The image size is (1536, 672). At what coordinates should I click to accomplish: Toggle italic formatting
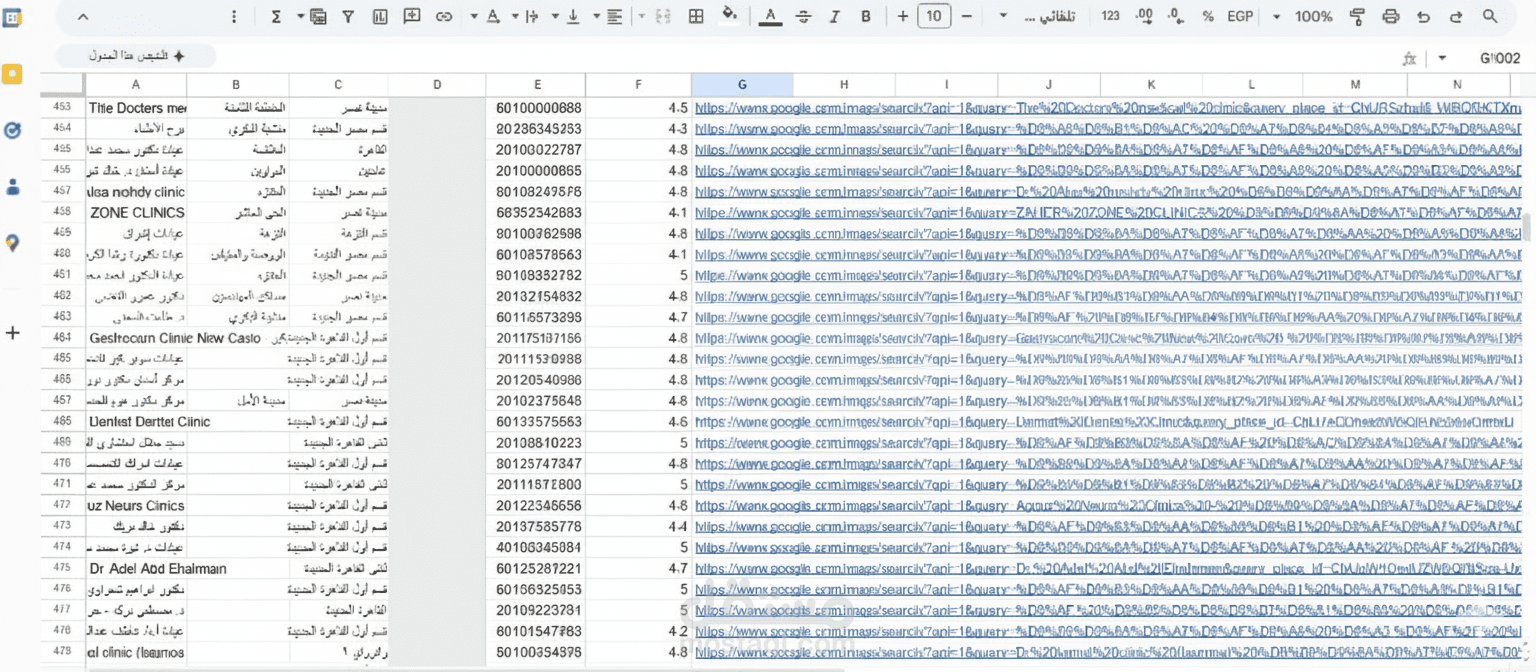tap(835, 17)
